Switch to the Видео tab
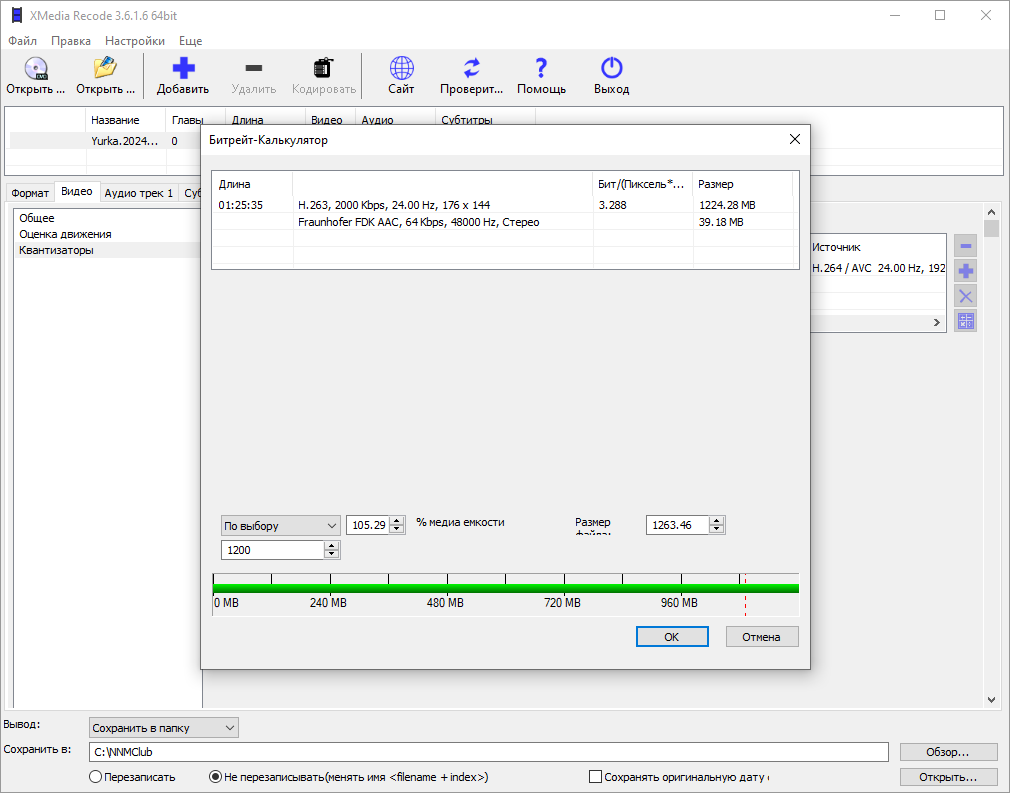Screen dimensions: 1010x793 [77, 191]
